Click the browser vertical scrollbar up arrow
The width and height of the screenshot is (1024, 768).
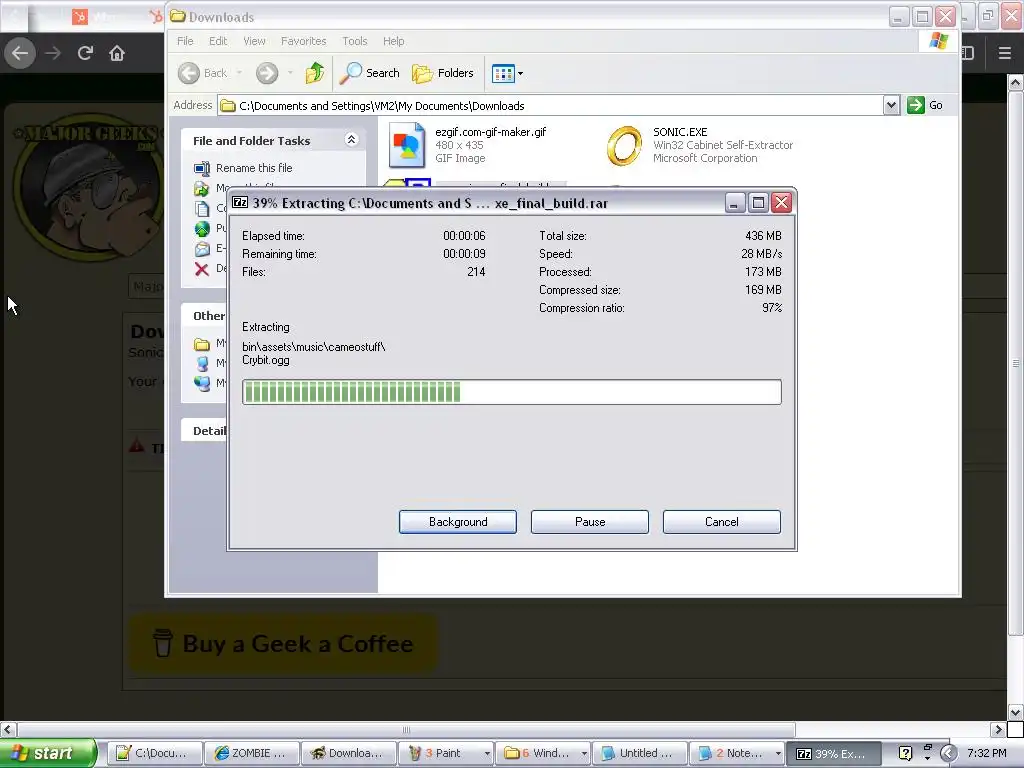click(1016, 83)
